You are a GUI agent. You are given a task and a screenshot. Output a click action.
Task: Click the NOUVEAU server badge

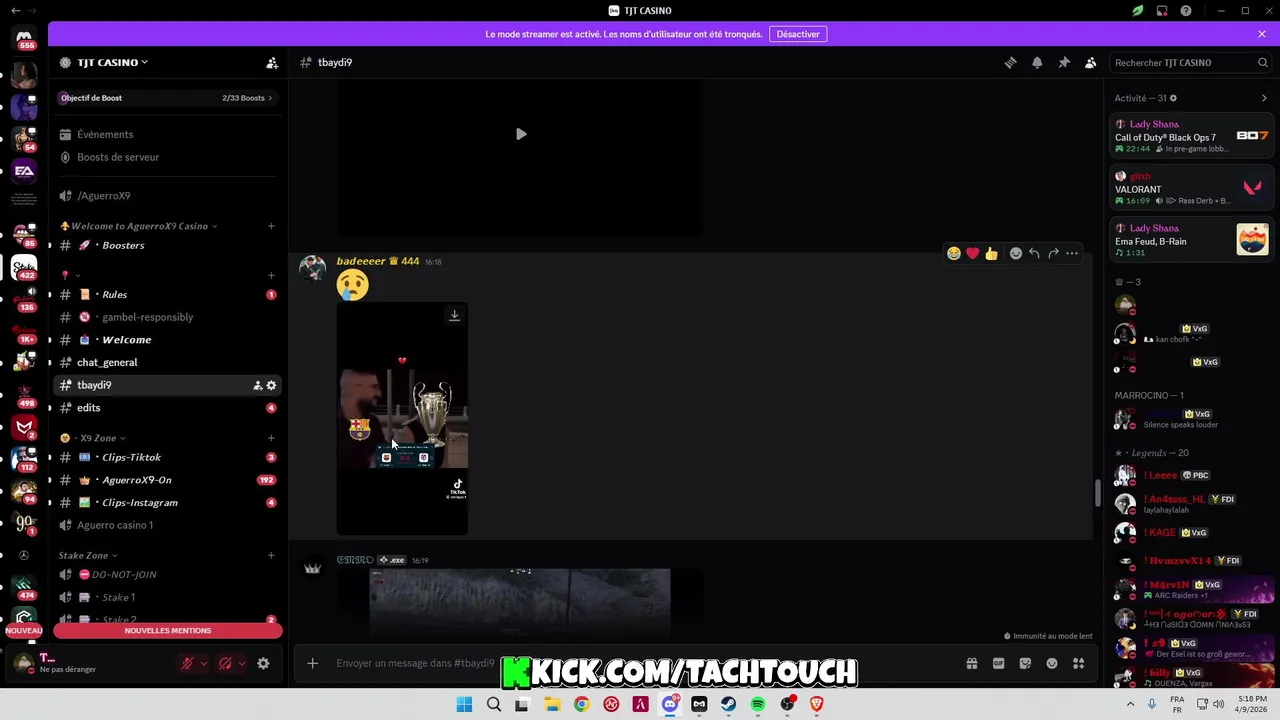(x=24, y=631)
